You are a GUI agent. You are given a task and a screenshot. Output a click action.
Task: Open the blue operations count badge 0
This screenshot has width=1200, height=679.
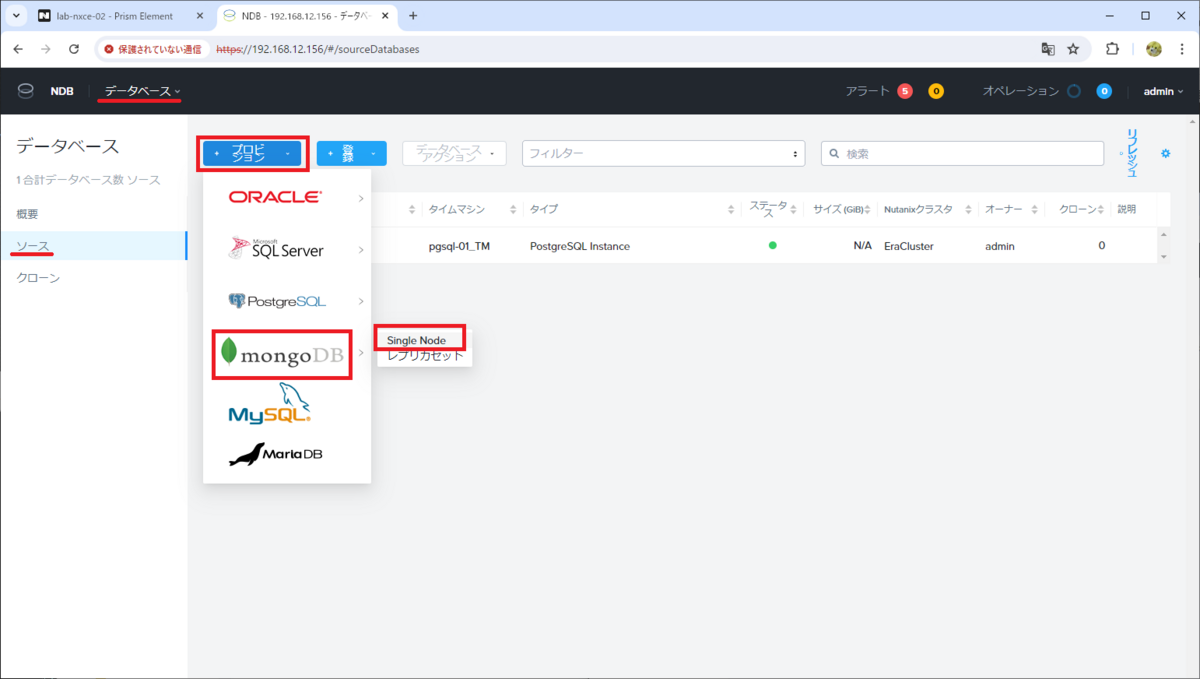pyautogui.click(x=1104, y=91)
